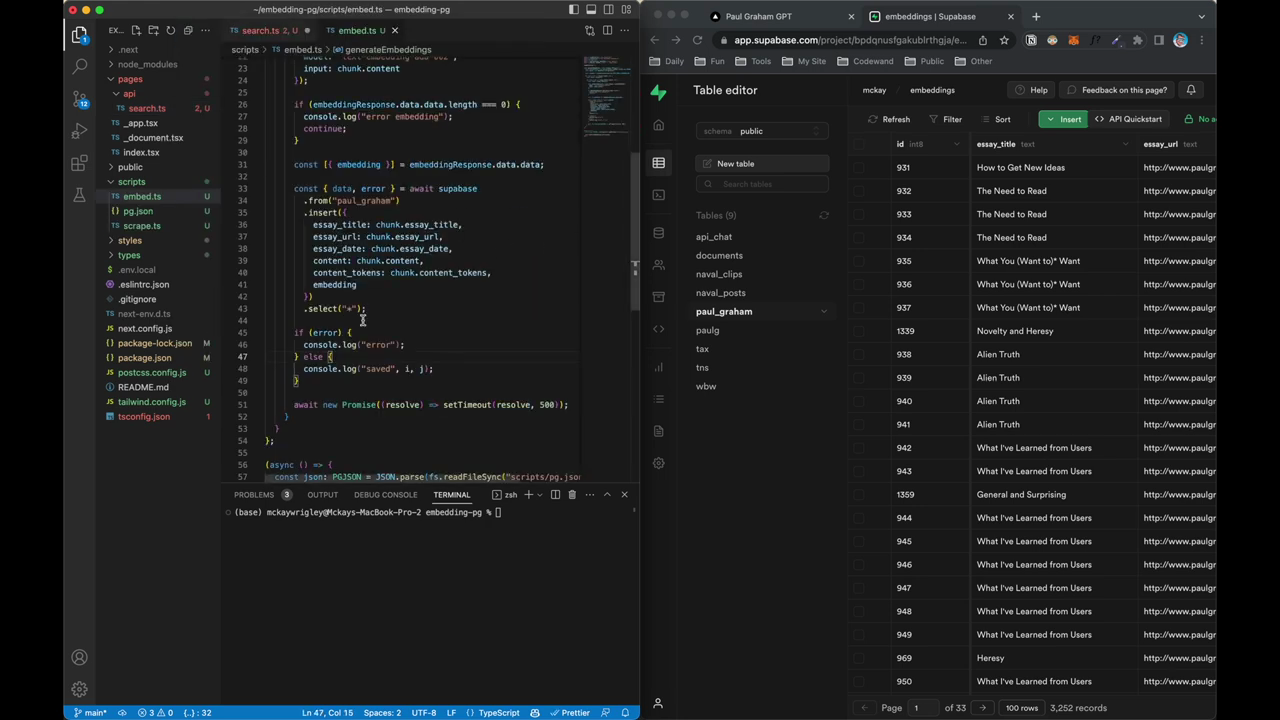1280x720 pixels.
Task: Switch to the OUTPUT panel tab
Action: [x=322, y=495]
